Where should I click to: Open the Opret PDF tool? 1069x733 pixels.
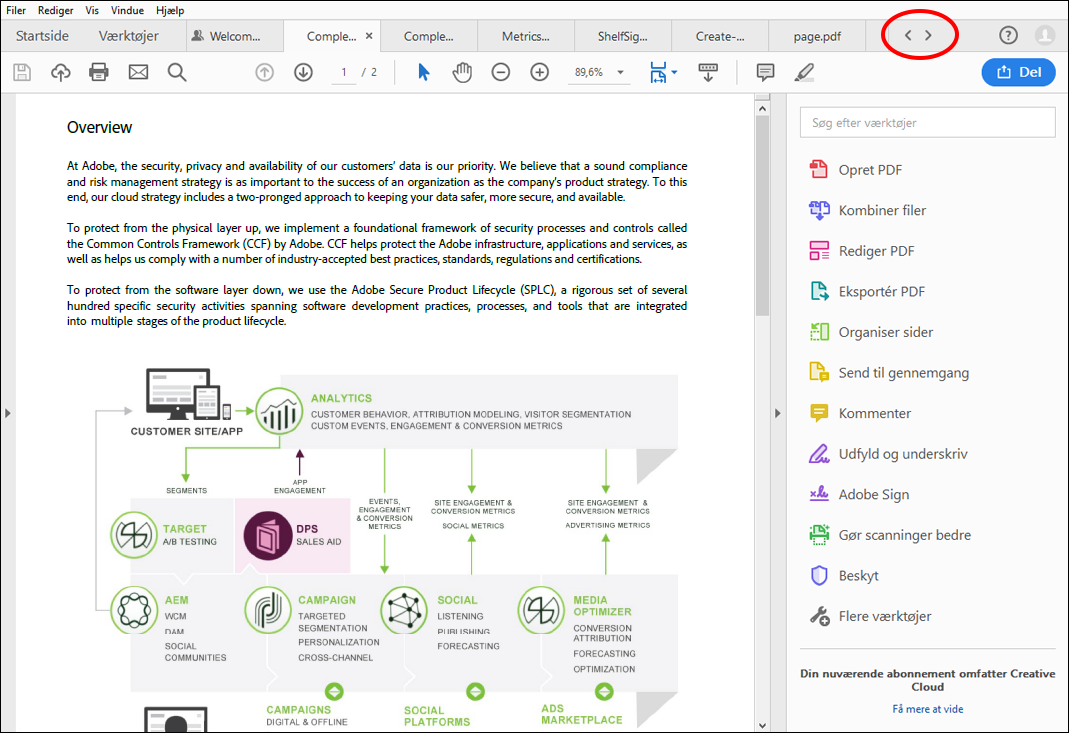856,170
